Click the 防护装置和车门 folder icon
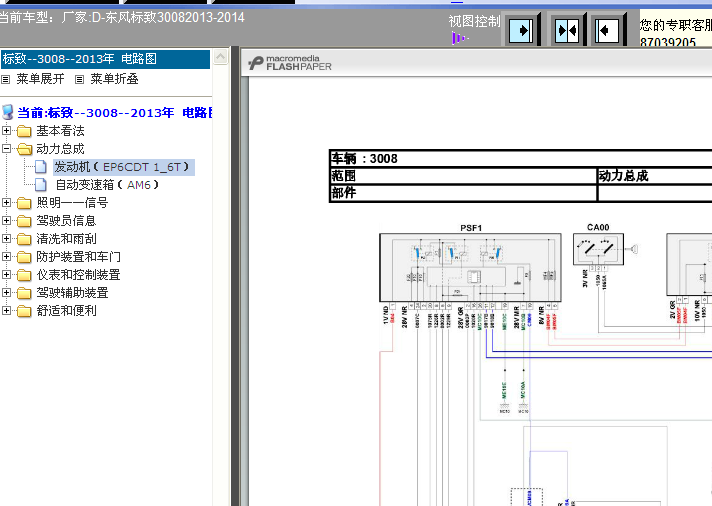 24,257
